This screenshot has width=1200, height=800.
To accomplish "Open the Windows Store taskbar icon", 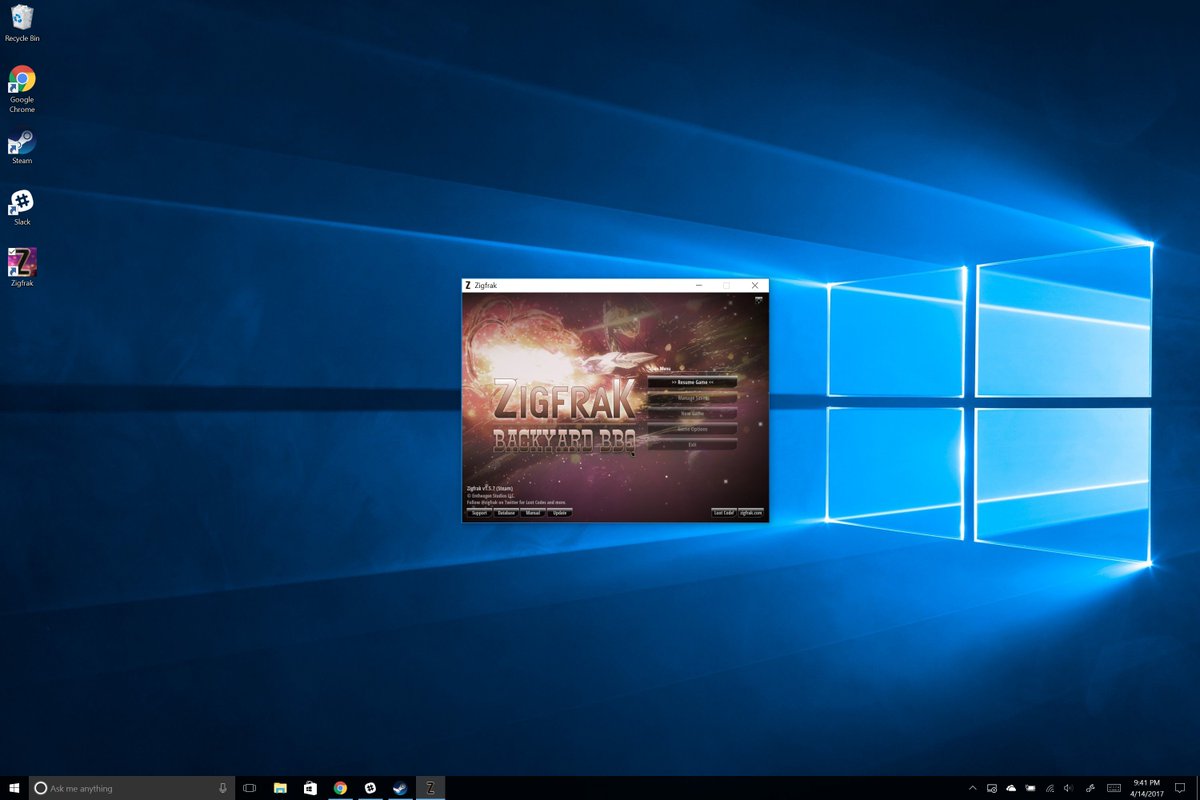I will pos(310,788).
